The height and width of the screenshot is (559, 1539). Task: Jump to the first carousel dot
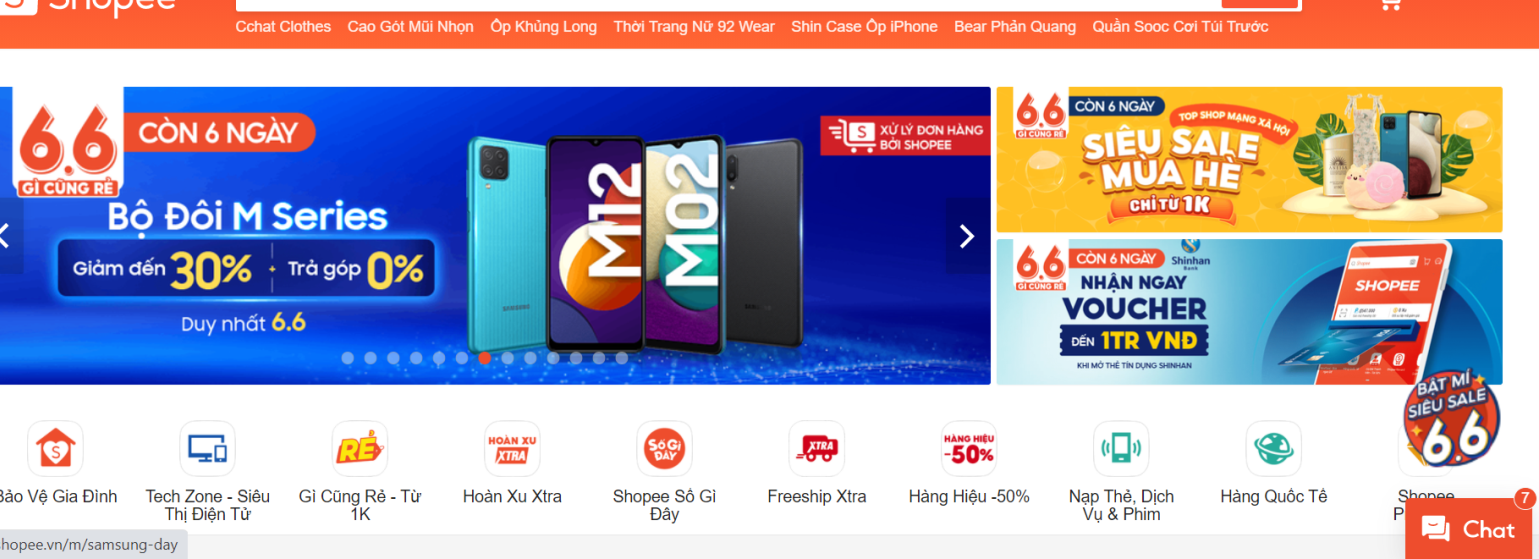[x=348, y=358]
